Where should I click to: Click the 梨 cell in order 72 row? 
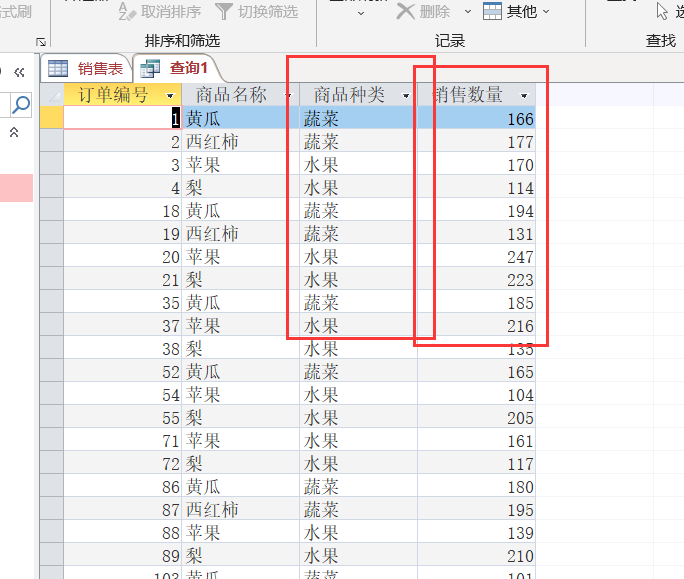point(240,463)
